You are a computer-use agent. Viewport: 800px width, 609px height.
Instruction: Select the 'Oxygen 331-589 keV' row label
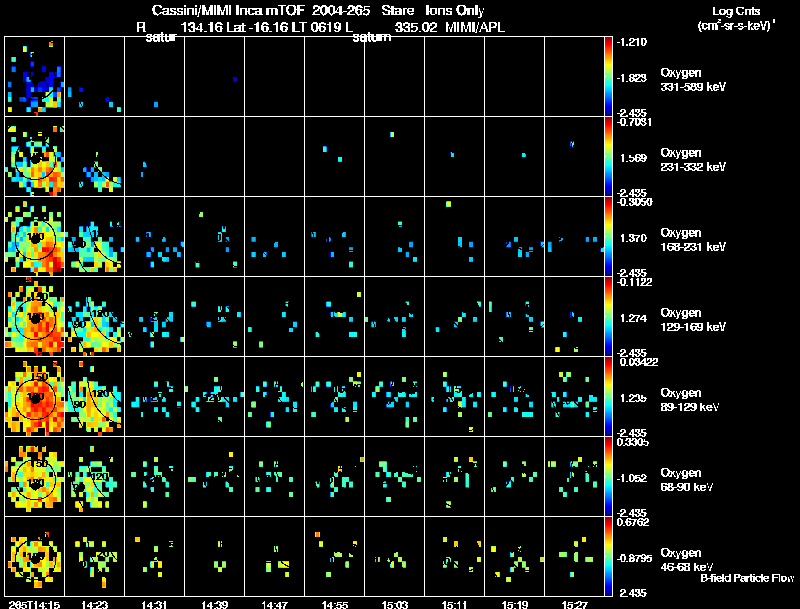tap(693, 80)
